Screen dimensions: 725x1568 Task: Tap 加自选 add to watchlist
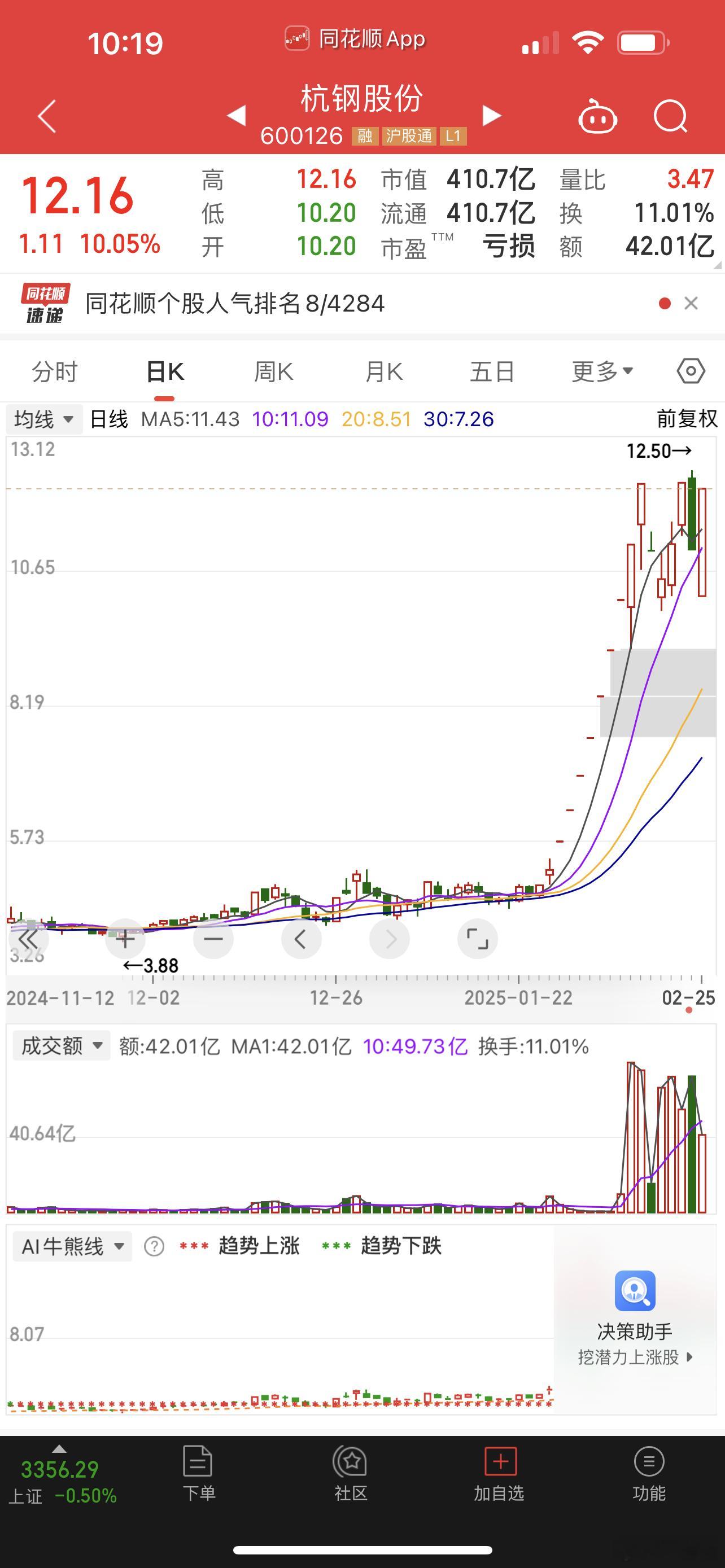point(499,1473)
